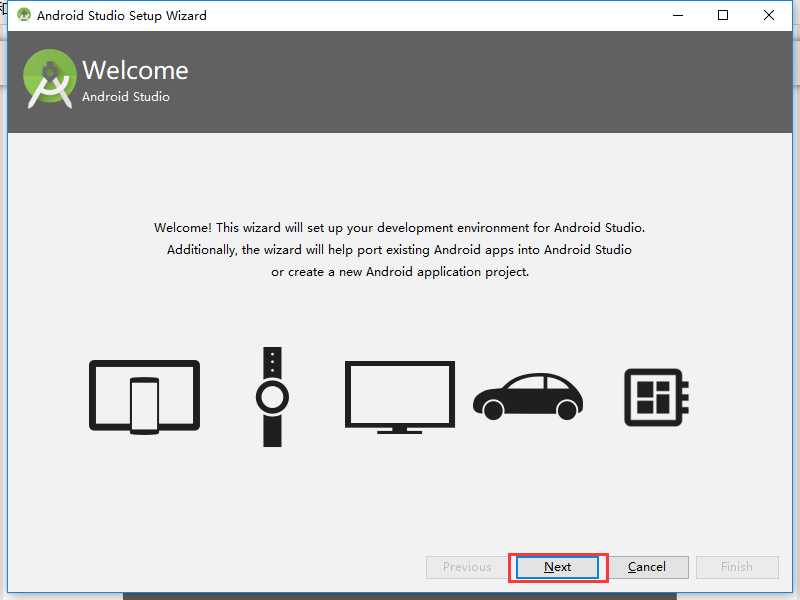Click the phone and tablet device icon
This screenshot has width=800, height=600.
(x=144, y=397)
